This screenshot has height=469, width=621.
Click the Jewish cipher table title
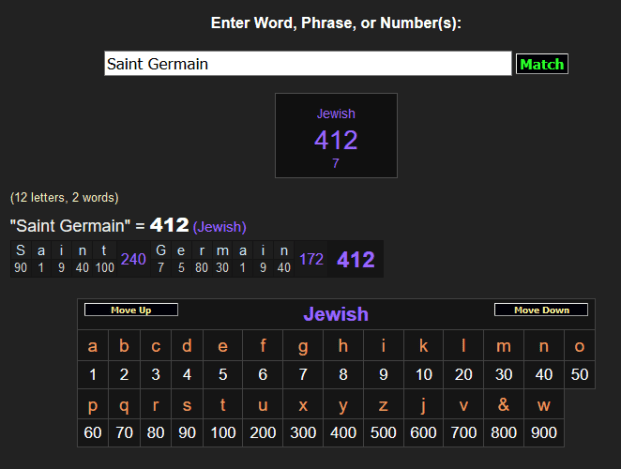[x=336, y=315]
